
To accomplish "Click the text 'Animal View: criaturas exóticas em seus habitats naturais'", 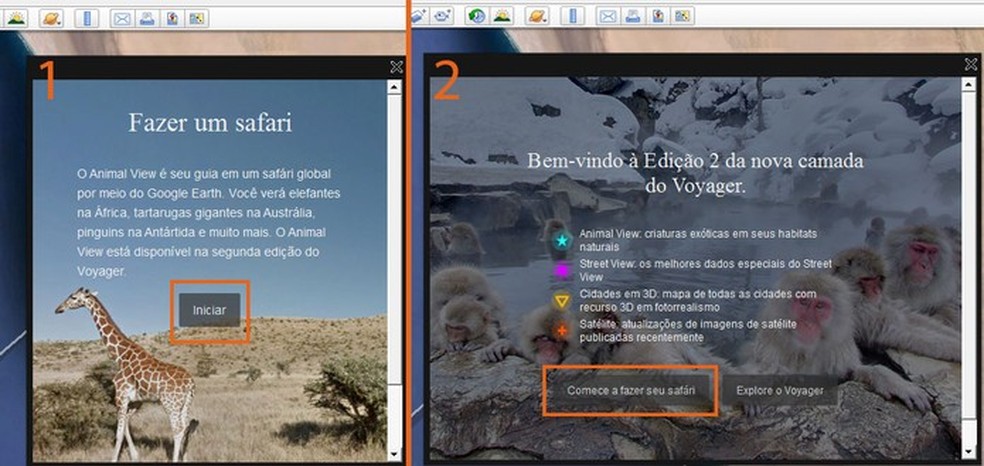I will 698,240.
